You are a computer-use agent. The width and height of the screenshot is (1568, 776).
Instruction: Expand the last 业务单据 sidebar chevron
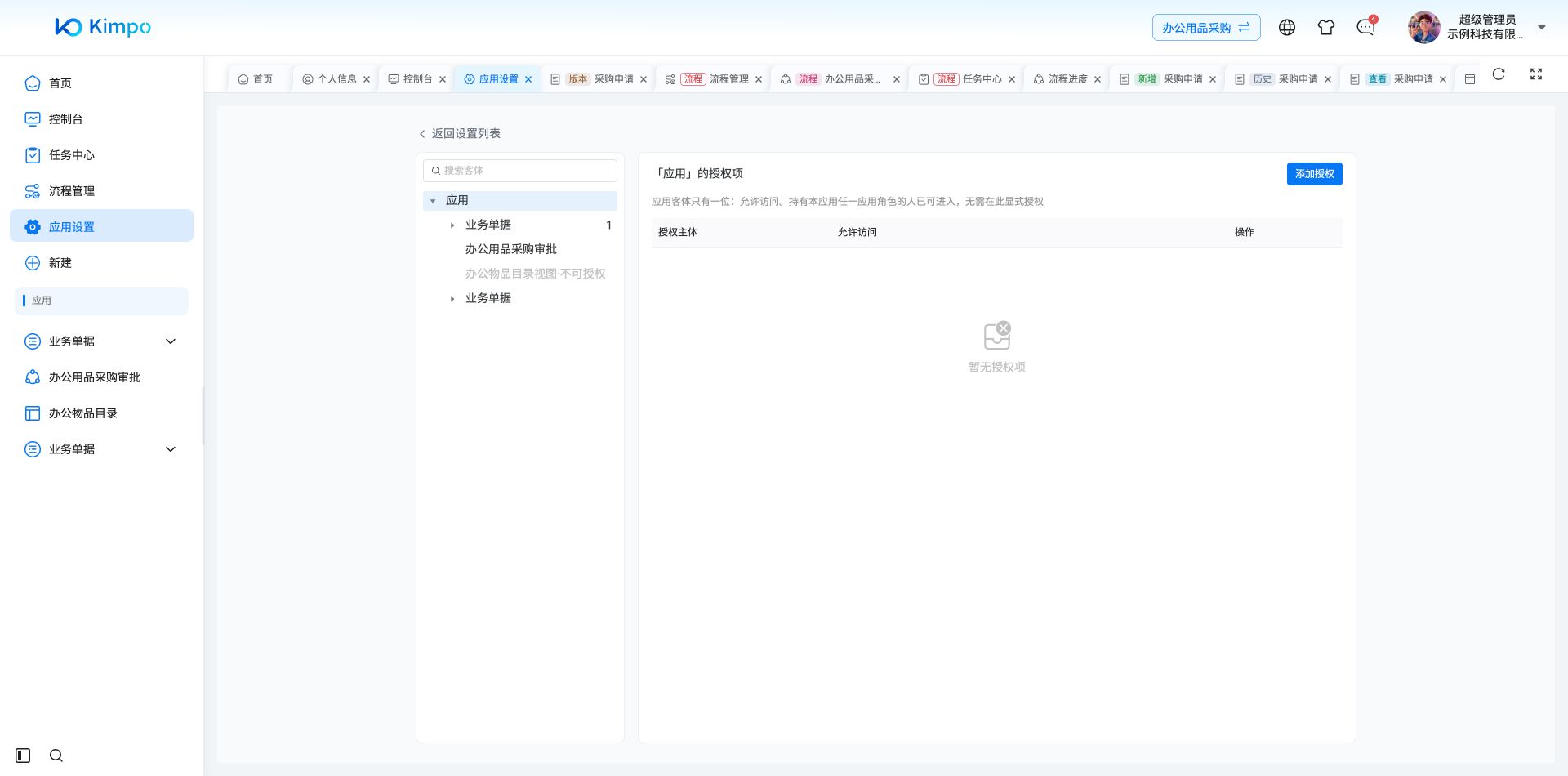171,449
